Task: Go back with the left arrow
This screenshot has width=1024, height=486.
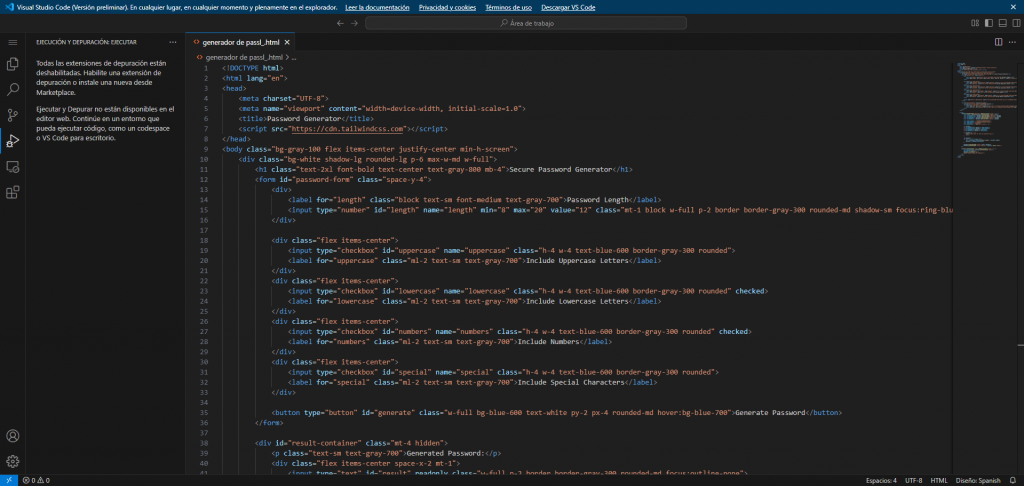Action: (340, 23)
